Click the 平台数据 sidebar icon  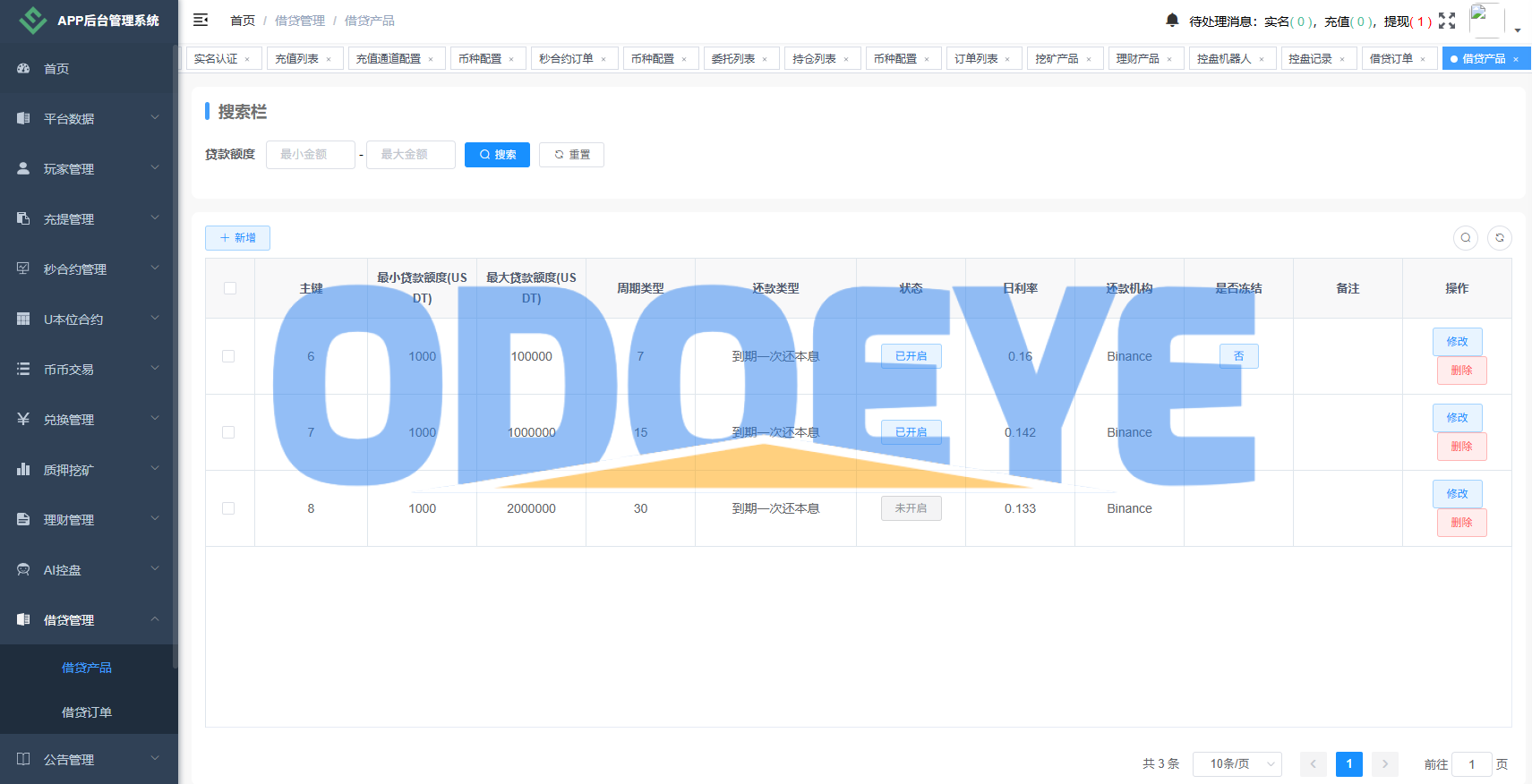[23, 118]
